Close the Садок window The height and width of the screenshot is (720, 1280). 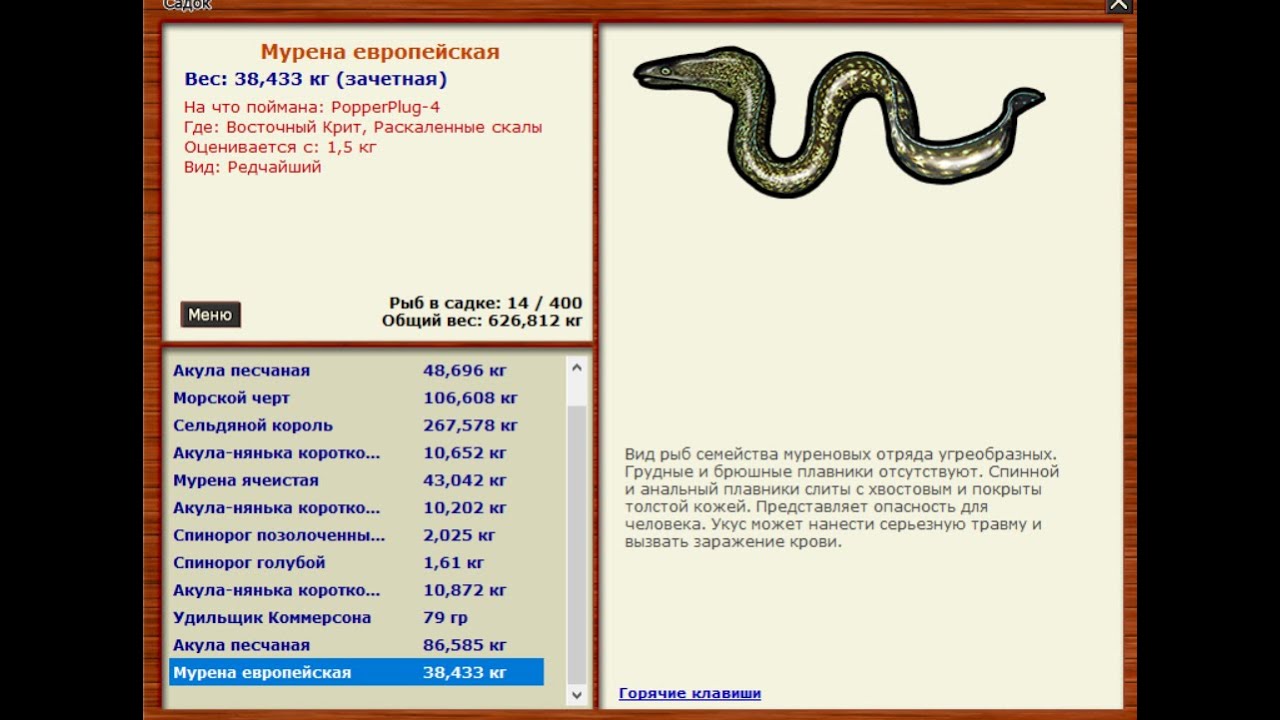tap(1118, 4)
